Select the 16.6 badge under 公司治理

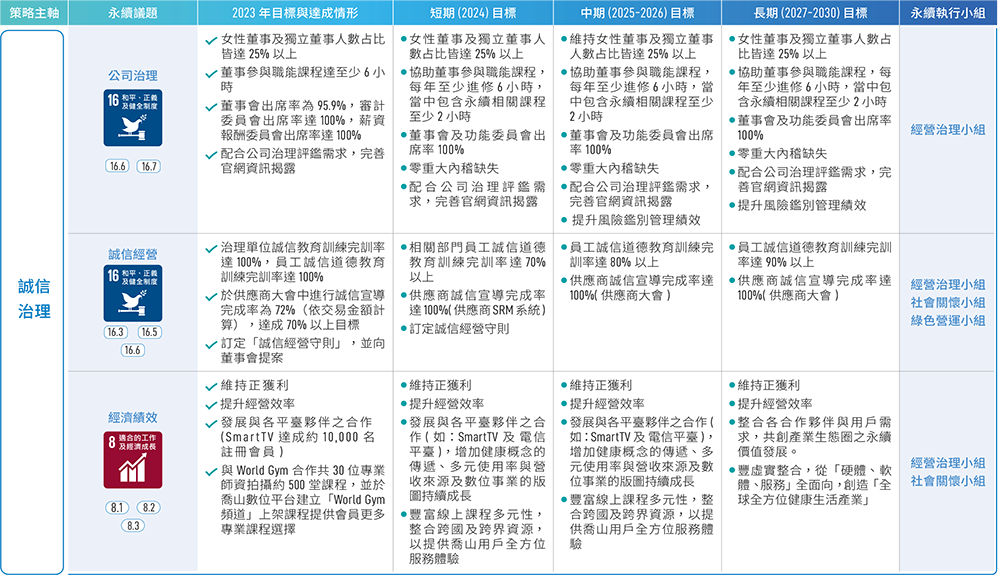(116, 166)
